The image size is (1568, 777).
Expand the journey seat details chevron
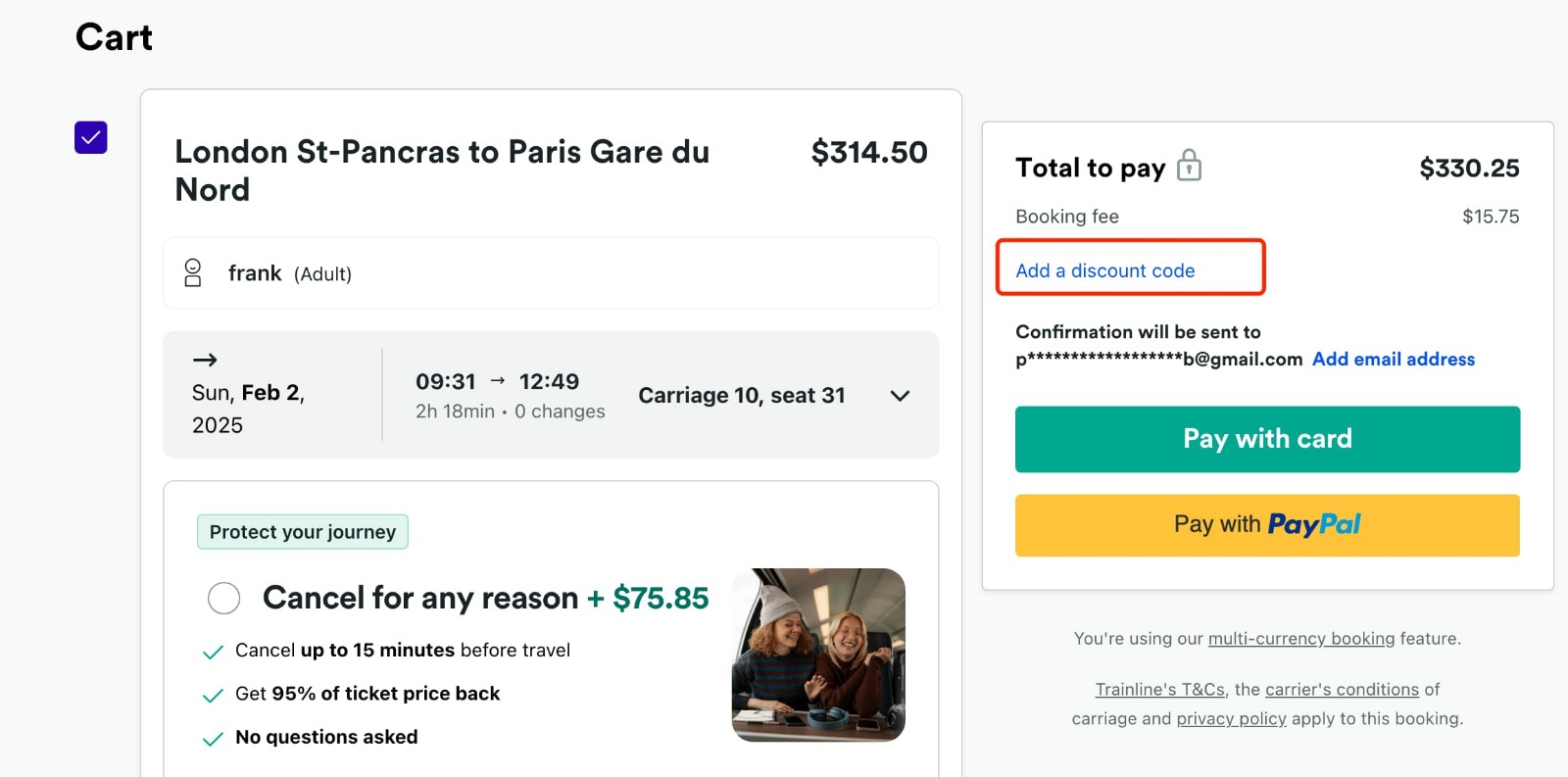[x=900, y=396]
